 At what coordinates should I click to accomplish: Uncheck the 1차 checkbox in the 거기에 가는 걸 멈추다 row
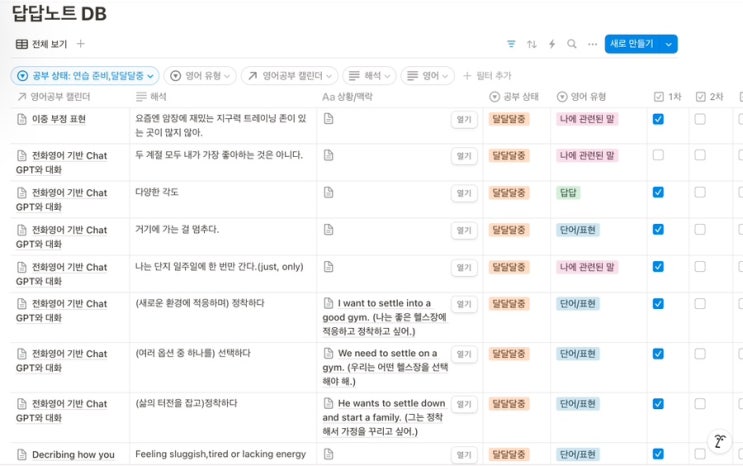(658, 229)
